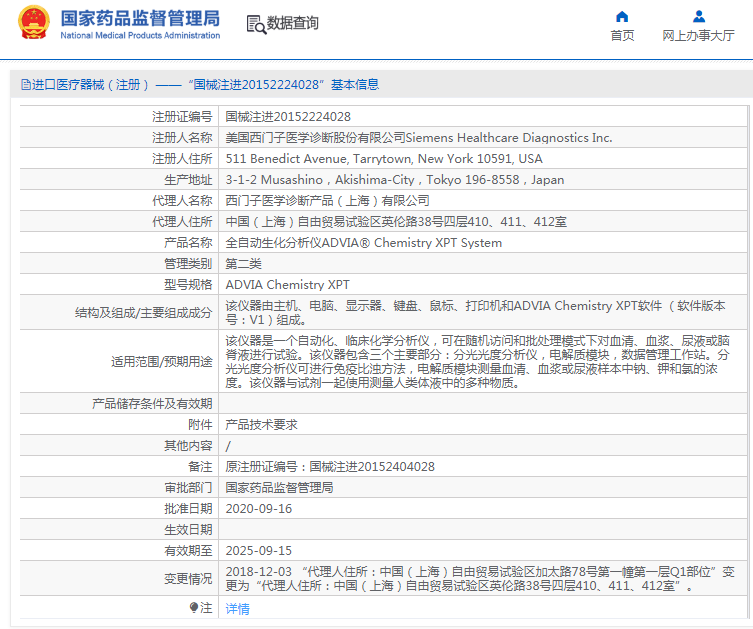Screen dimensions: 753x629
Task: Click the expiry date 2025-09-15
Action: pos(258,550)
